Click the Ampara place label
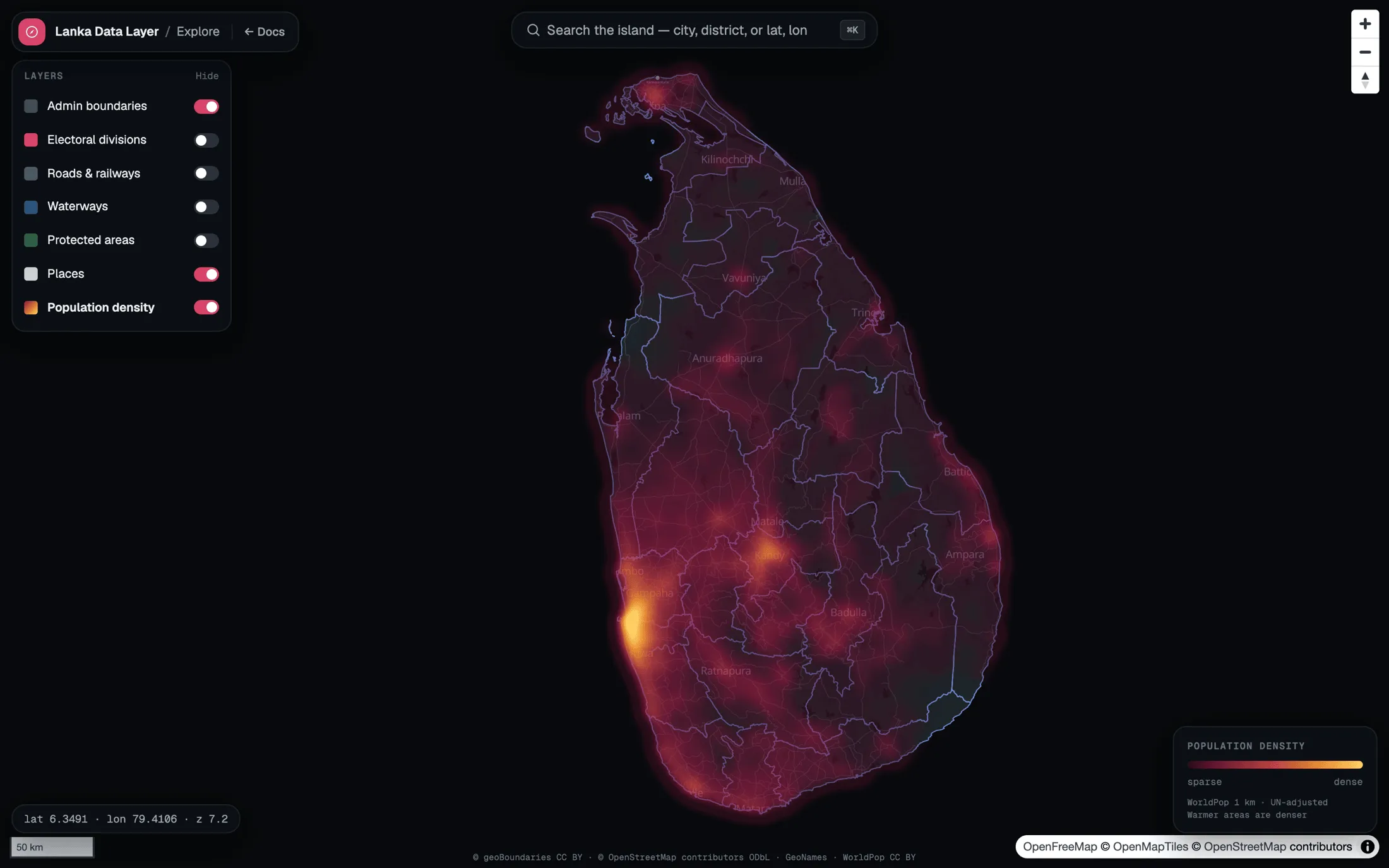1389x868 pixels. (964, 554)
